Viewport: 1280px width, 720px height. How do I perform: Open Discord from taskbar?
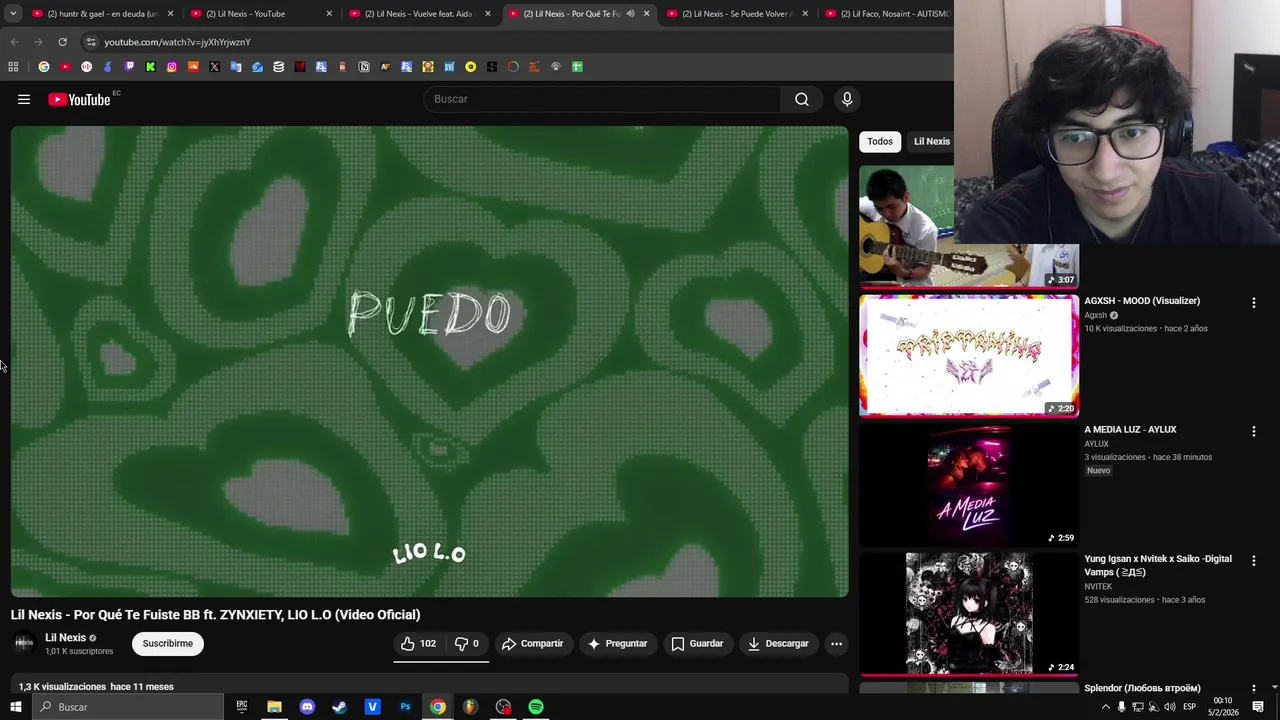(x=307, y=707)
